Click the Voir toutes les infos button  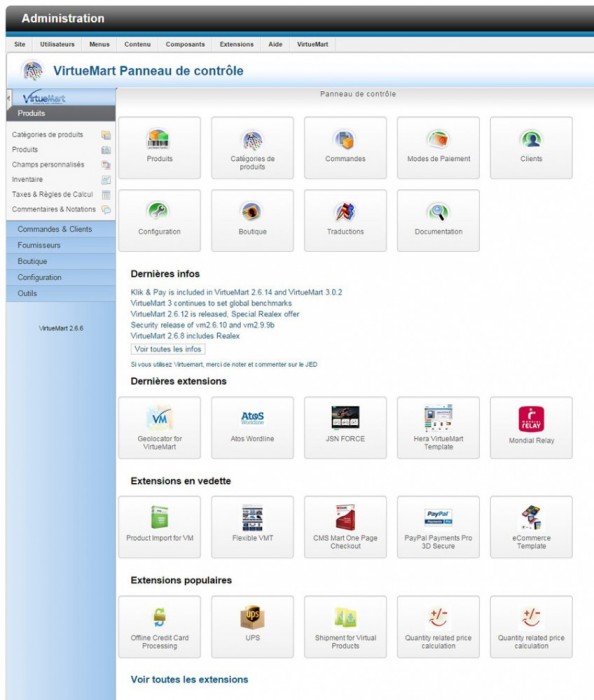click(168, 349)
